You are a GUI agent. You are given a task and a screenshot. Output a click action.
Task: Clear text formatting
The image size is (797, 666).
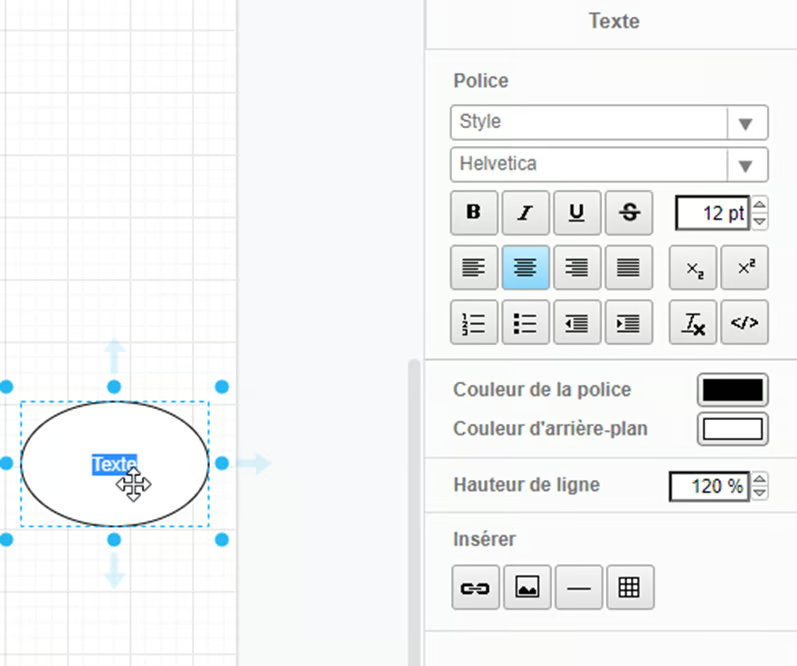point(693,323)
